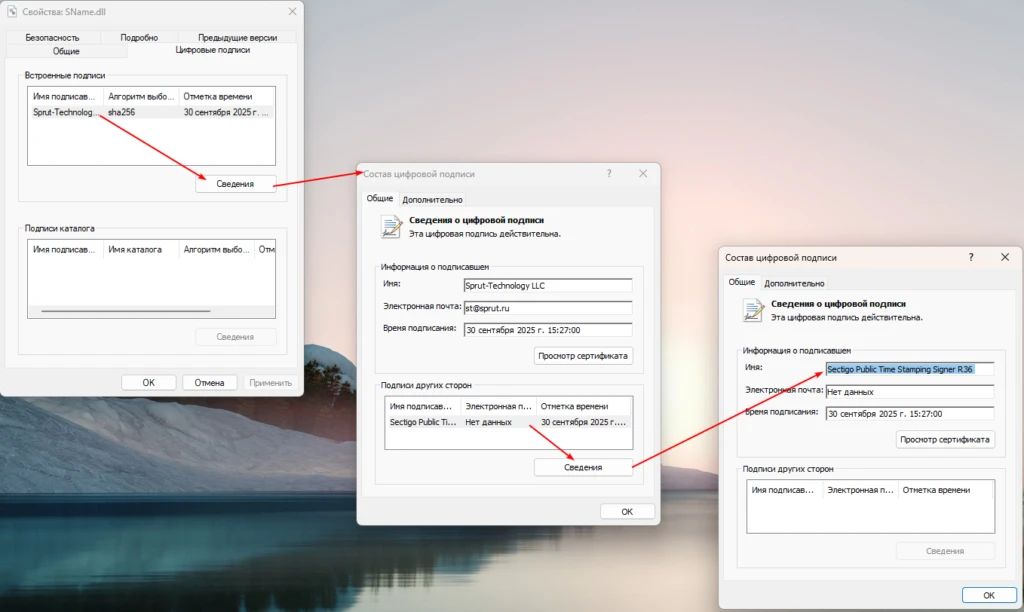Click the 15:27:00 signing time field in middle dialog
1024x612 pixels.
[547, 330]
